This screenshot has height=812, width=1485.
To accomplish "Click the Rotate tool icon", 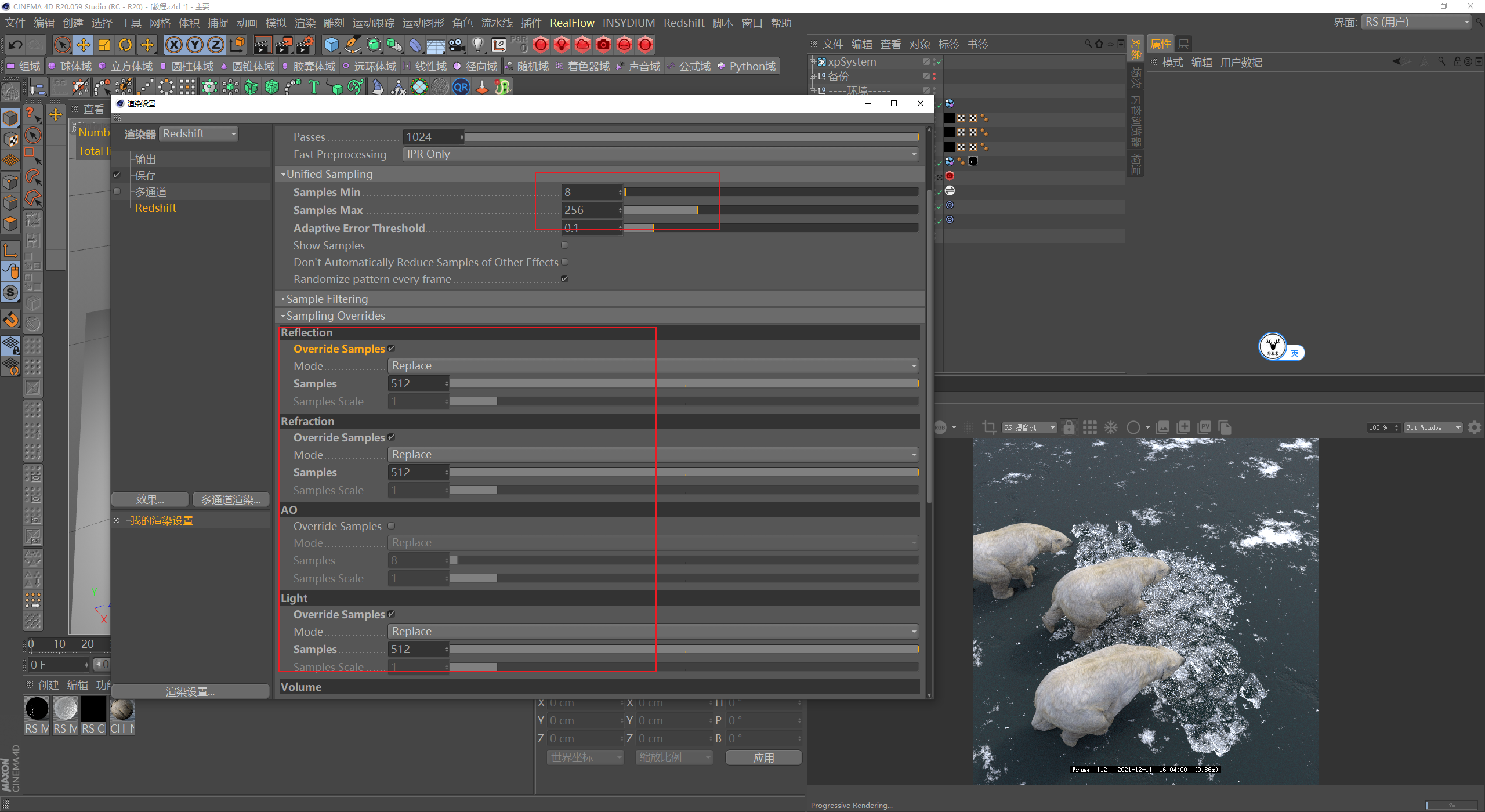I will [125, 45].
